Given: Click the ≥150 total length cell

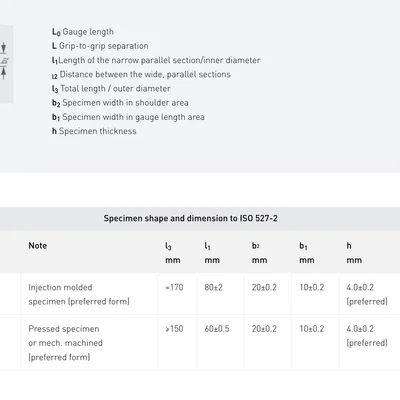Looking at the screenshot, I should click(x=174, y=329).
